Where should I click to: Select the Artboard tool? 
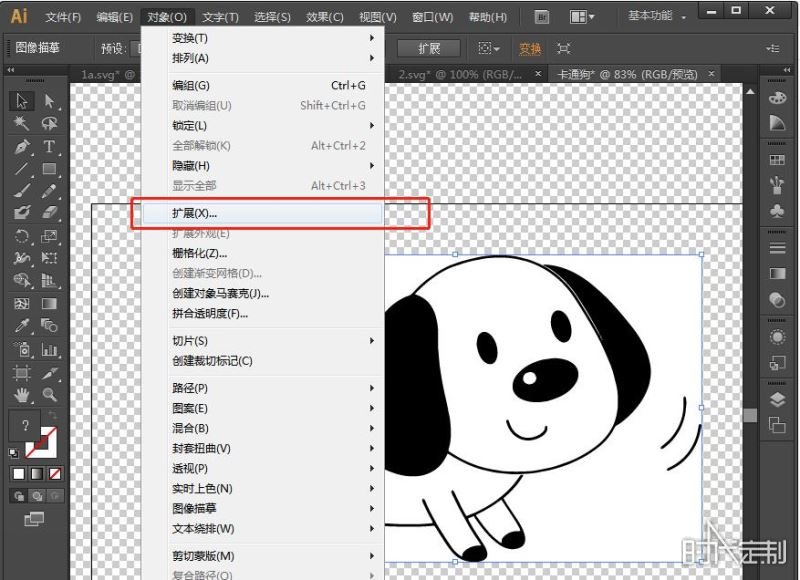coord(21,373)
